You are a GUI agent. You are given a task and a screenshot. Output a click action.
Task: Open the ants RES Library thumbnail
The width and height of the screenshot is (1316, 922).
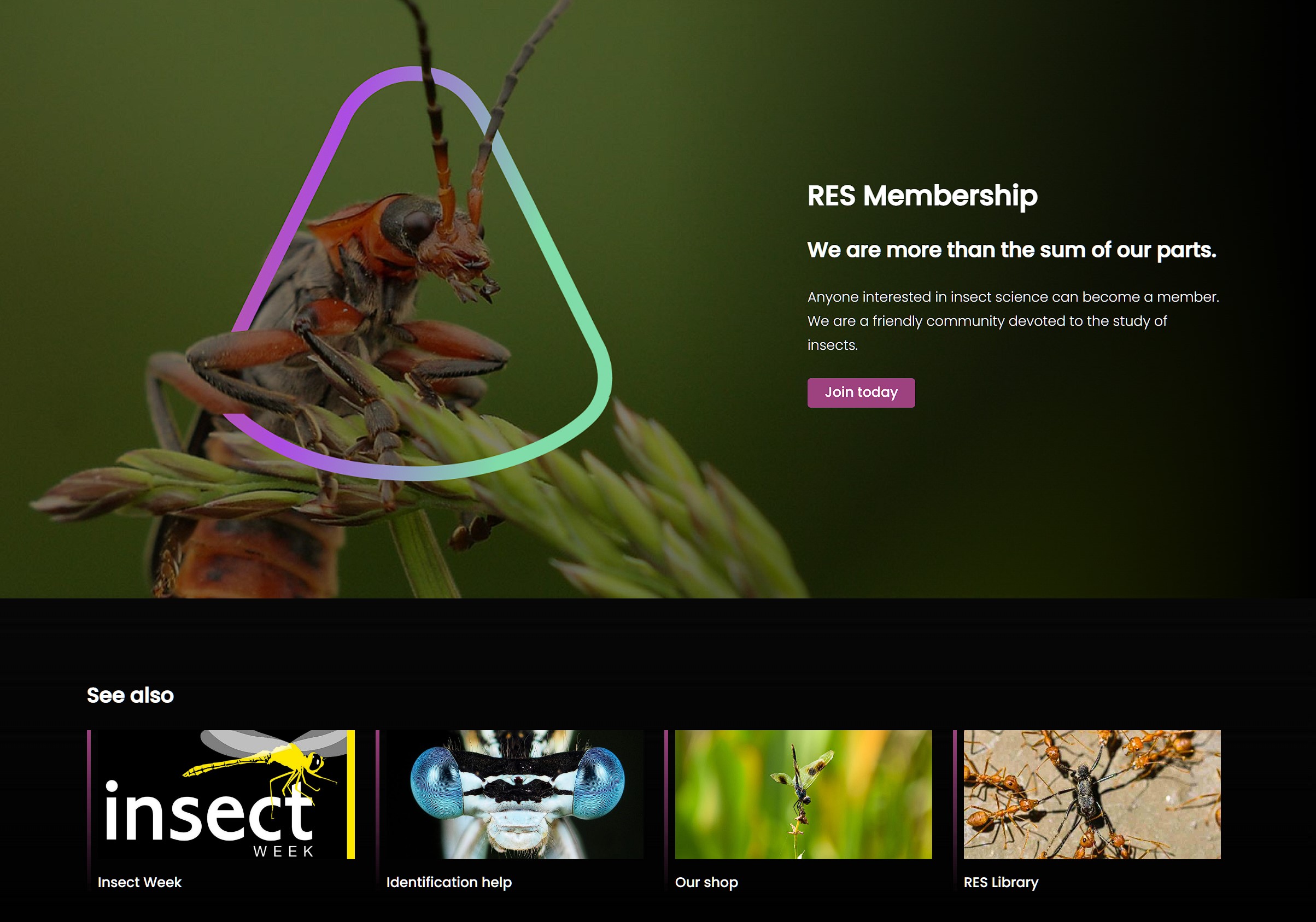[1092, 794]
